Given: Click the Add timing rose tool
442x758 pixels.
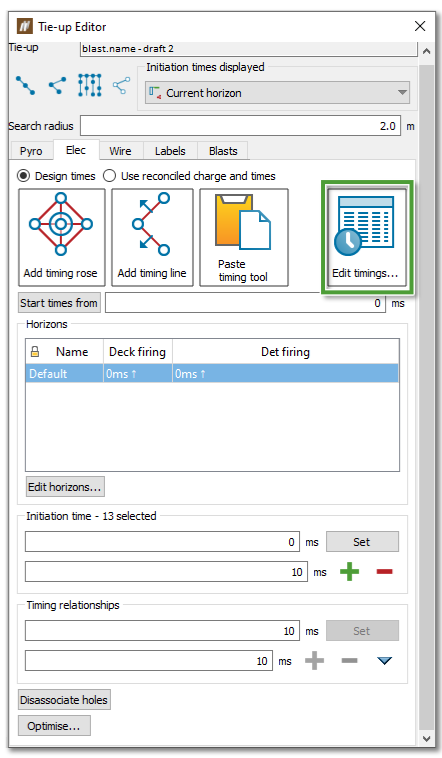Looking at the screenshot, I should [61, 237].
